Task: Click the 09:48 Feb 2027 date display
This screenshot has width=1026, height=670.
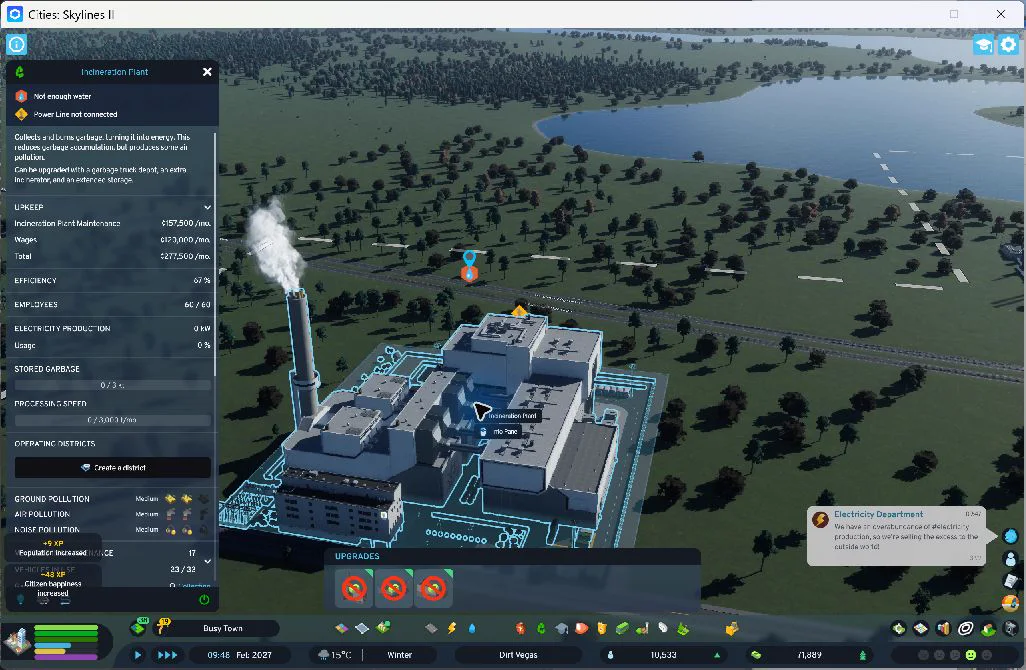Action: pos(239,654)
